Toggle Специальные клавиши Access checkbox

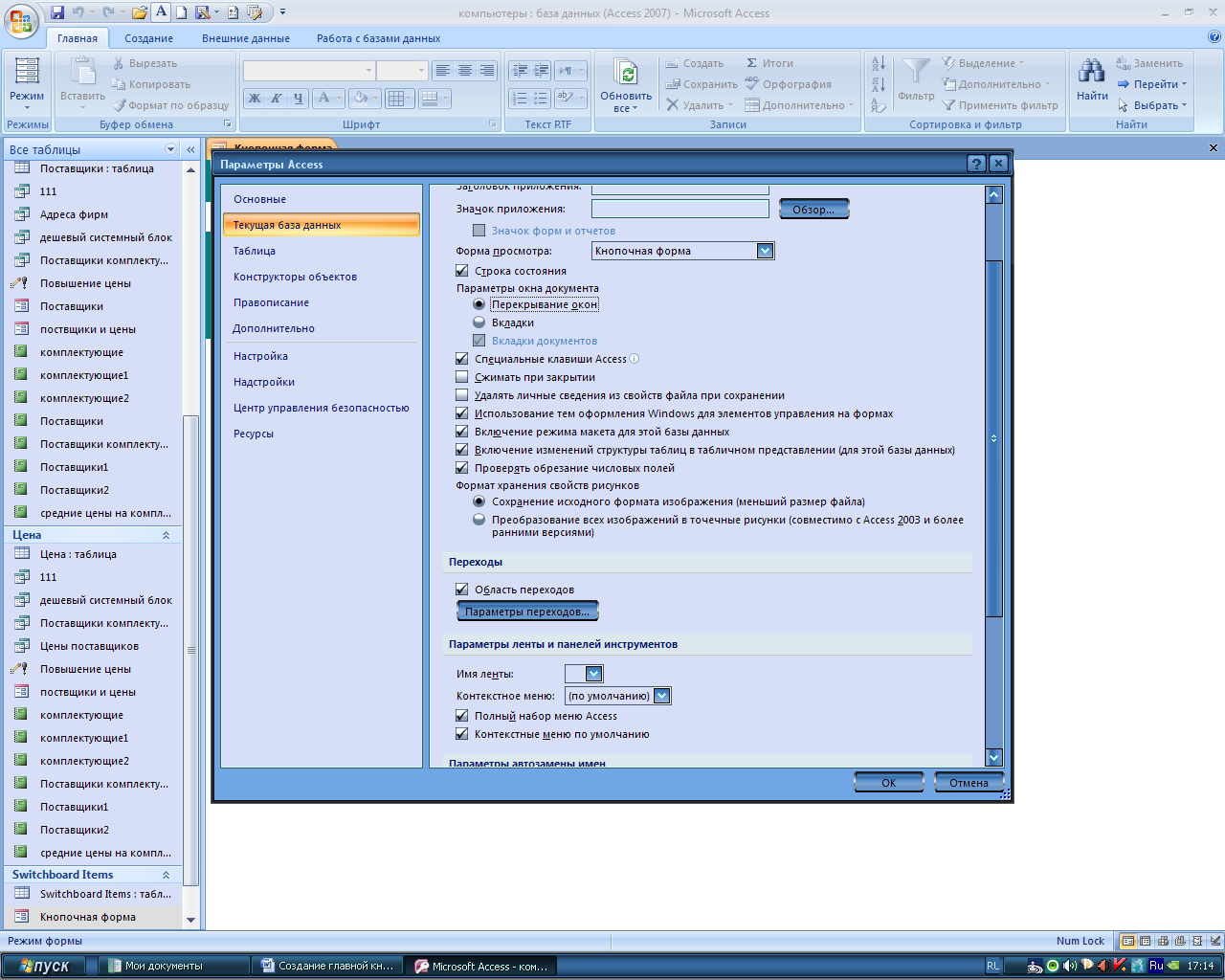click(462, 359)
